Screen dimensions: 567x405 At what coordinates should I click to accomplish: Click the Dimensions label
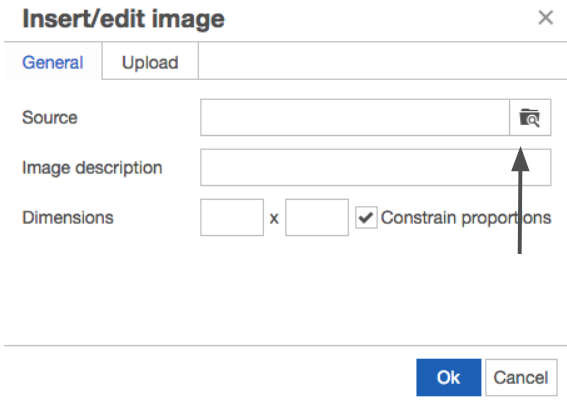[x=68, y=218]
